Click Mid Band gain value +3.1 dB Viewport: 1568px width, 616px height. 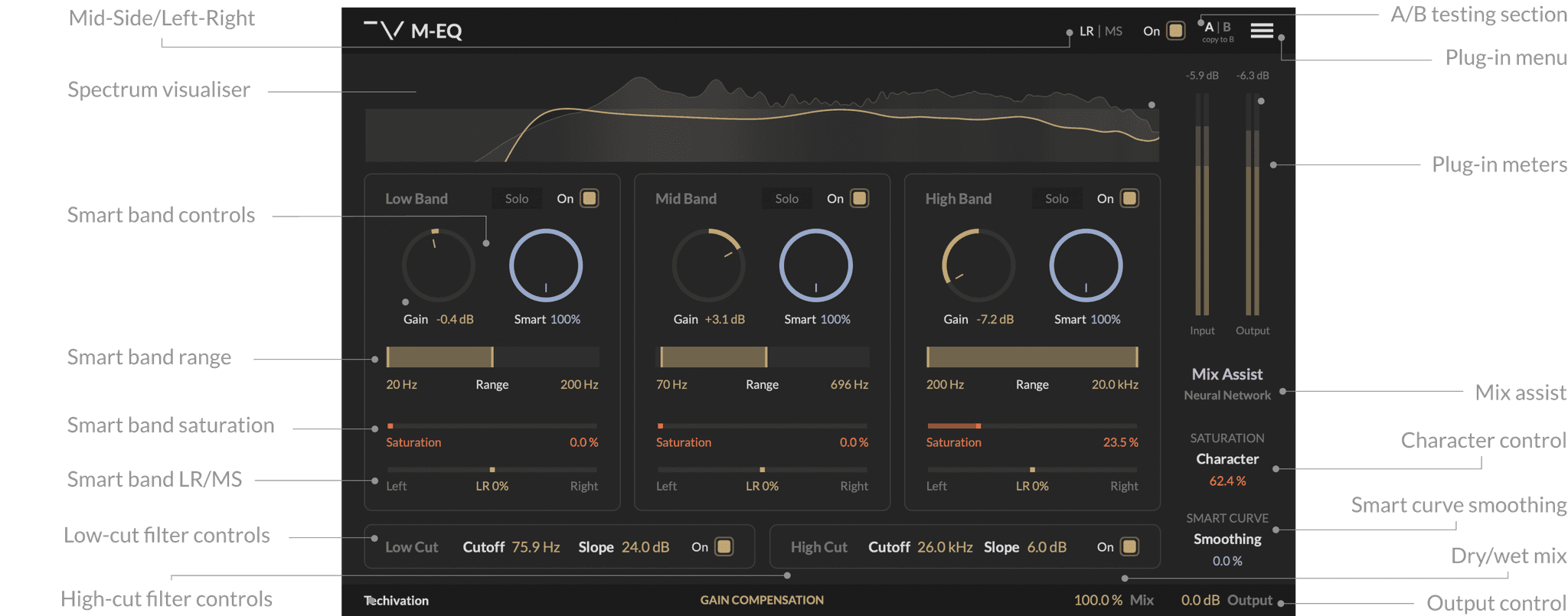pyautogui.click(x=724, y=319)
